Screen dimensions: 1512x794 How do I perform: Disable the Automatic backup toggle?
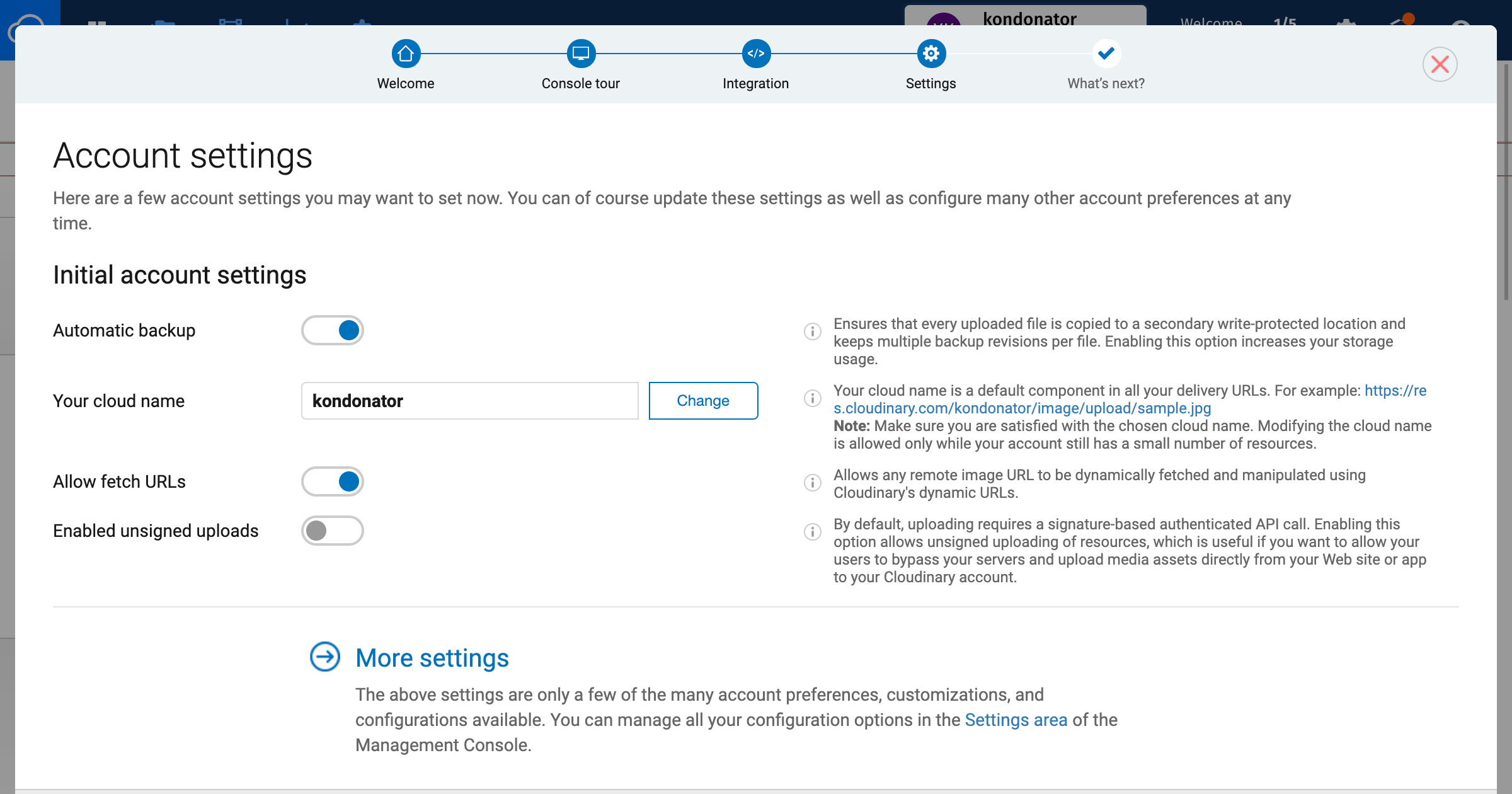333,330
